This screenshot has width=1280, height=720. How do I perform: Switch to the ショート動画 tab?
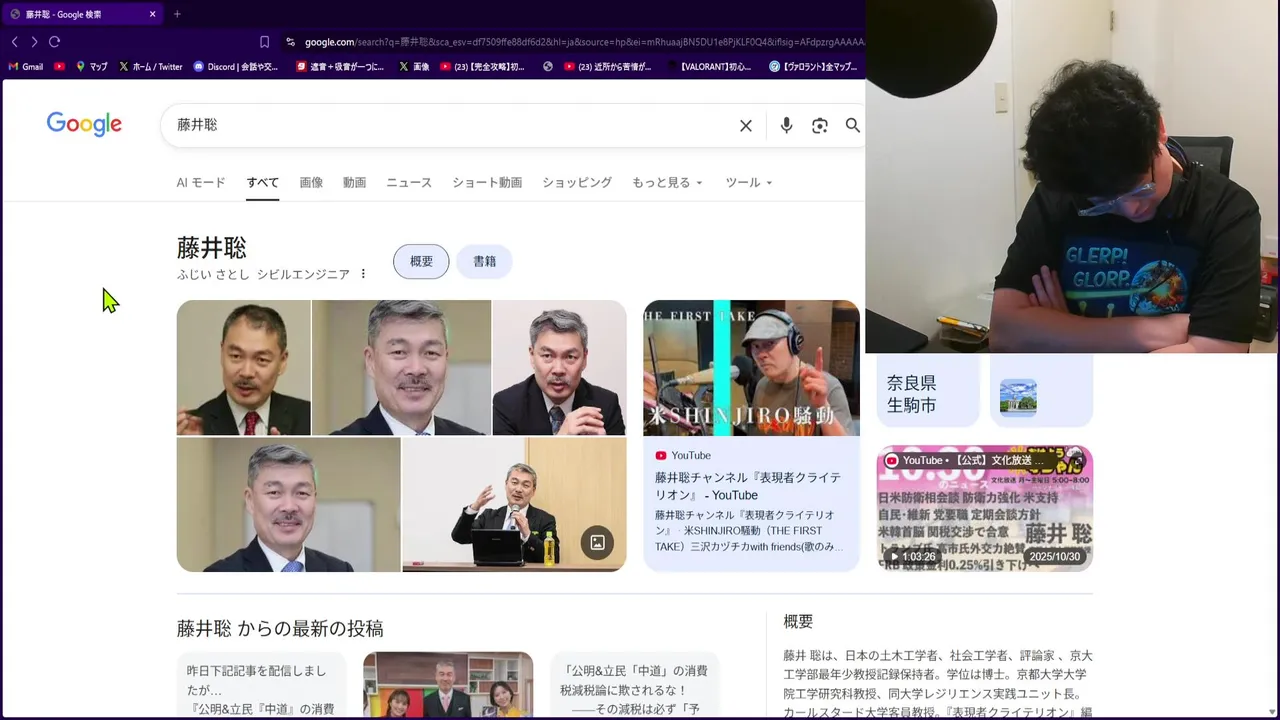(x=487, y=183)
